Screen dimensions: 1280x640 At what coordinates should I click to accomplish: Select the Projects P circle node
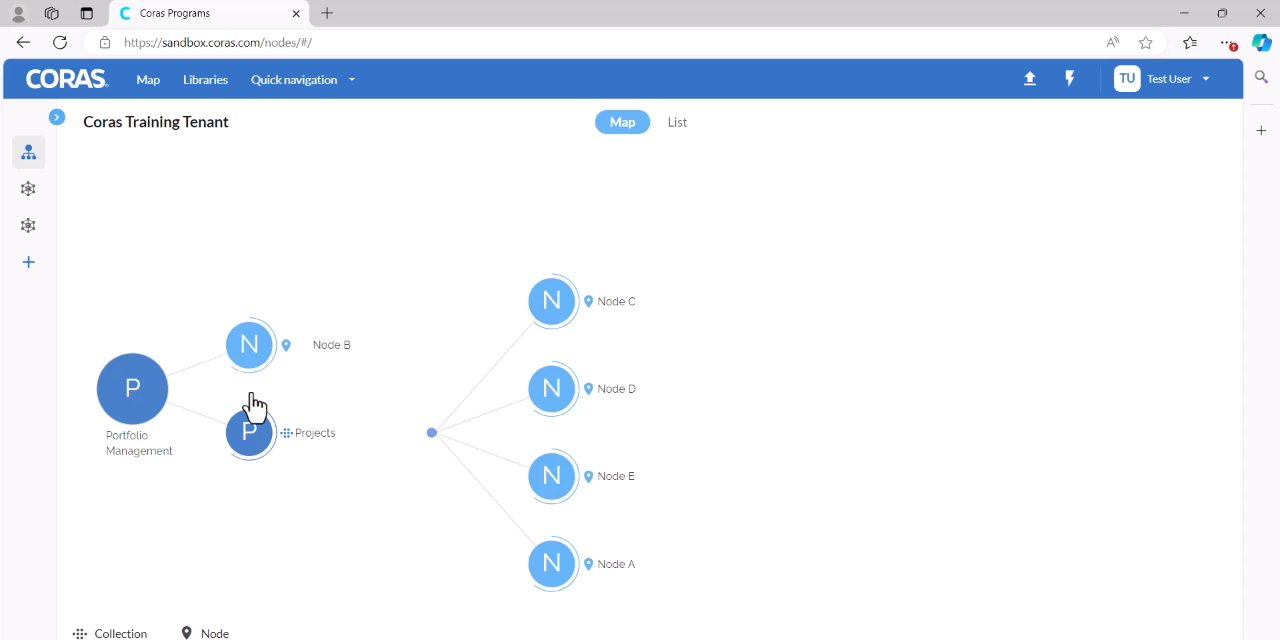pos(250,433)
